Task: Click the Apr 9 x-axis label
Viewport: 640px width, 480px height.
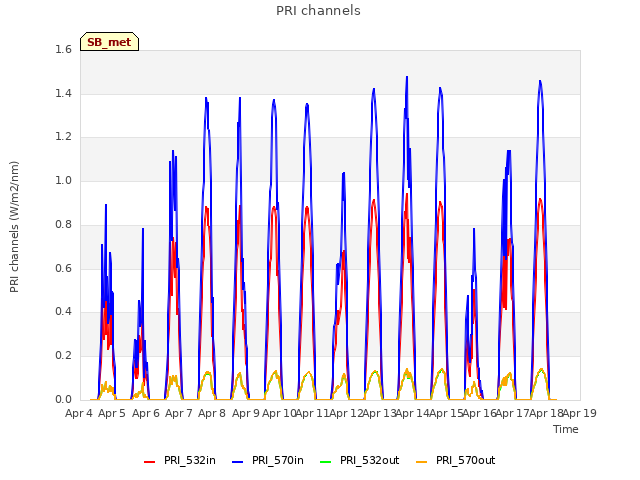Action: click(x=246, y=413)
